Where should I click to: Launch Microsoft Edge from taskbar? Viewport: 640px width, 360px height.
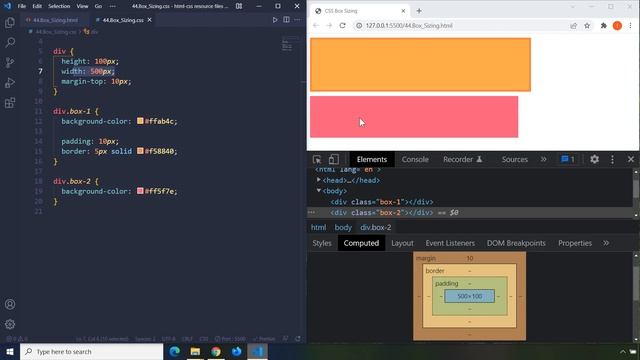(175, 351)
